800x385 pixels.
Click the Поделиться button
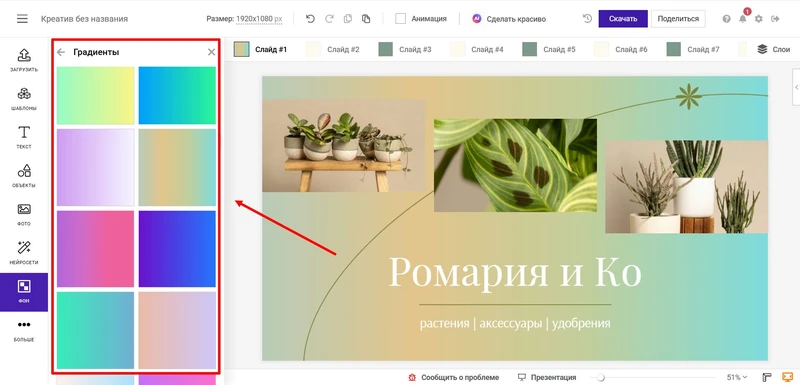(x=678, y=19)
